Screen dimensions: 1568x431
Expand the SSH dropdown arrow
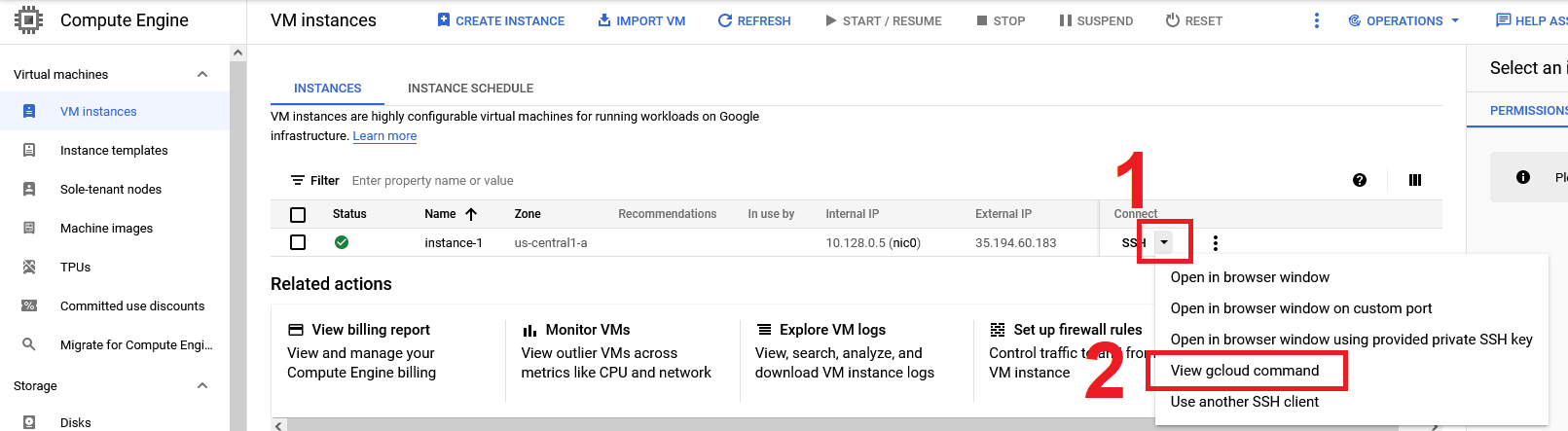[1164, 242]
